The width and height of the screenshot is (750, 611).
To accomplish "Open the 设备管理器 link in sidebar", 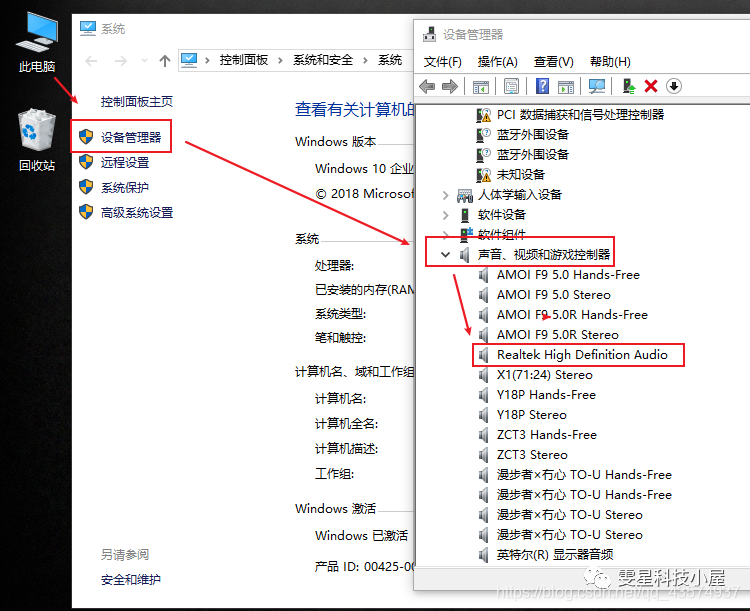I will coord(131,138).
